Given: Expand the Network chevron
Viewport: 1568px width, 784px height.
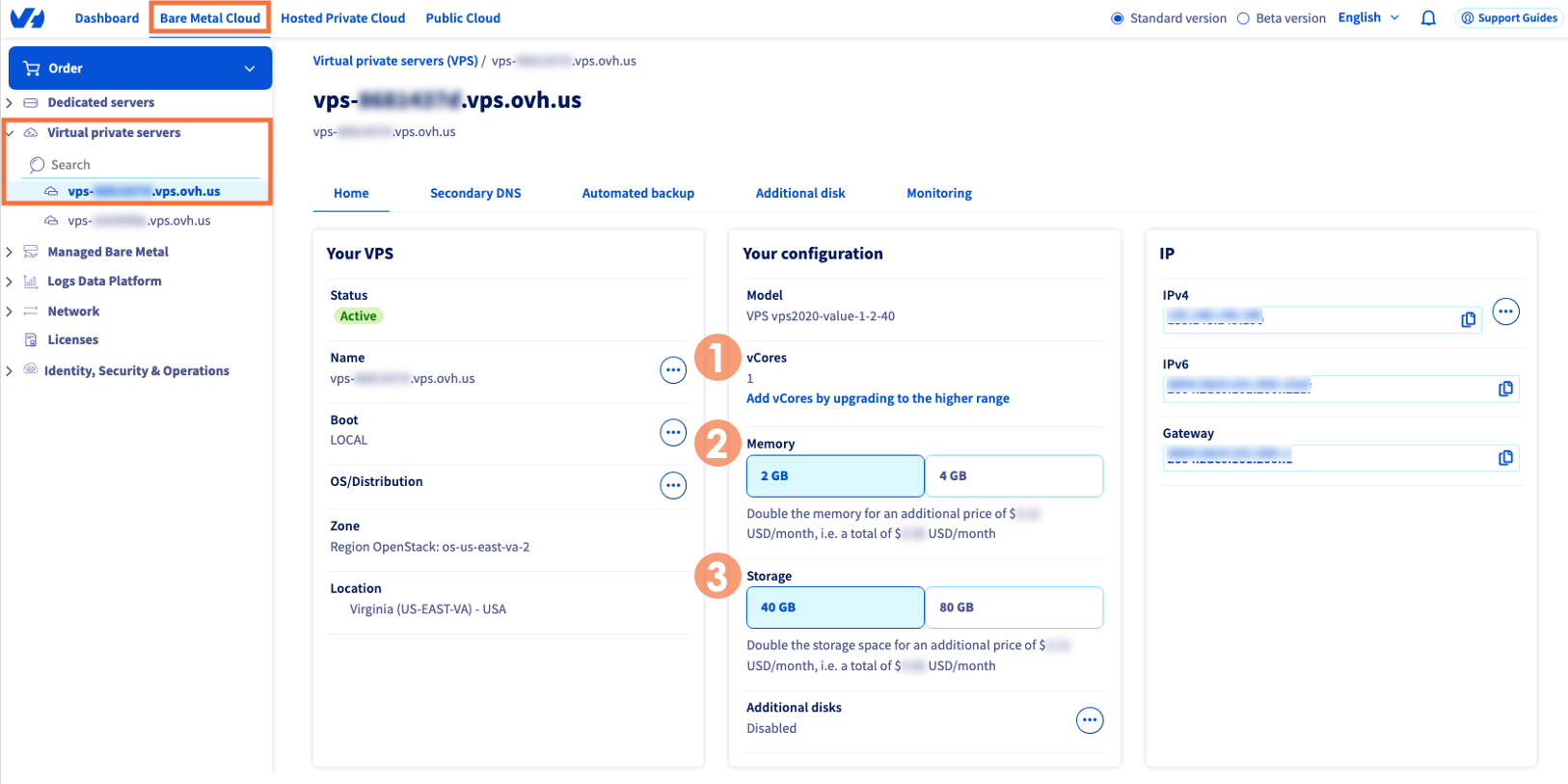Looking at the screenshot, I should coord(10,311).
